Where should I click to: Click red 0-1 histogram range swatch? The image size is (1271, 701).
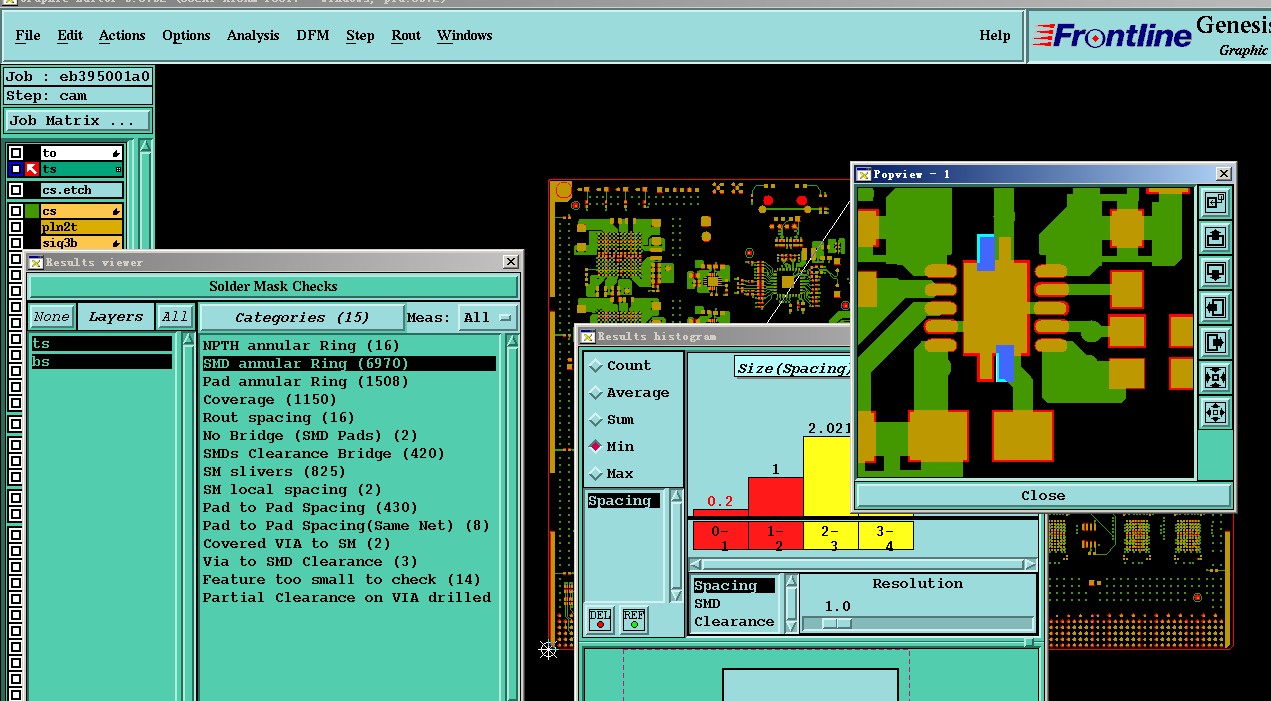(720, 535)
